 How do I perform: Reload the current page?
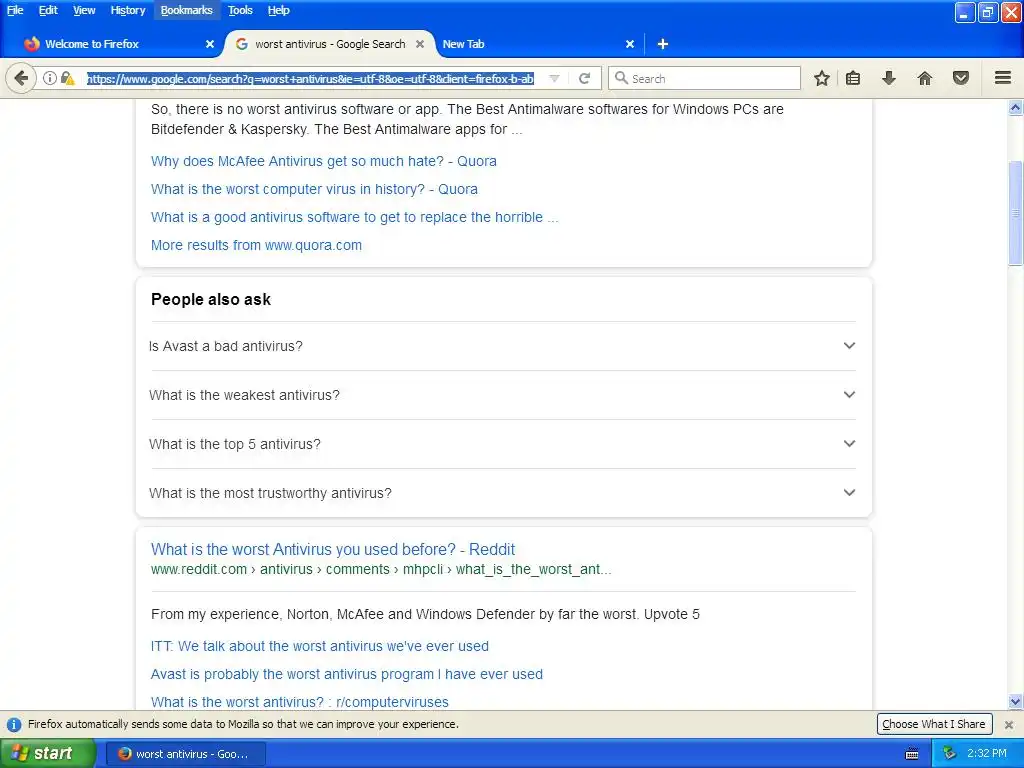coord(584,78)
